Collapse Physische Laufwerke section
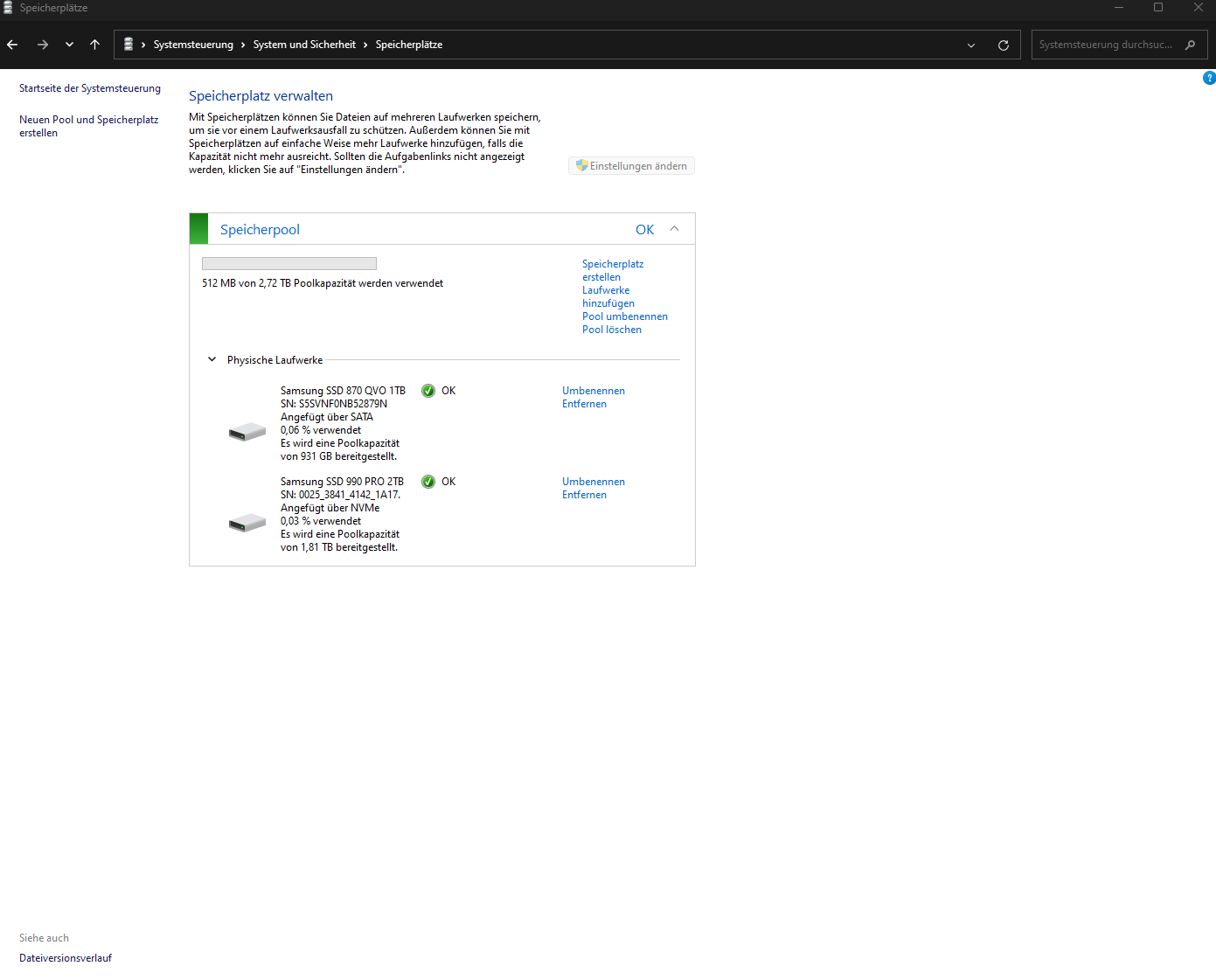 212,359
